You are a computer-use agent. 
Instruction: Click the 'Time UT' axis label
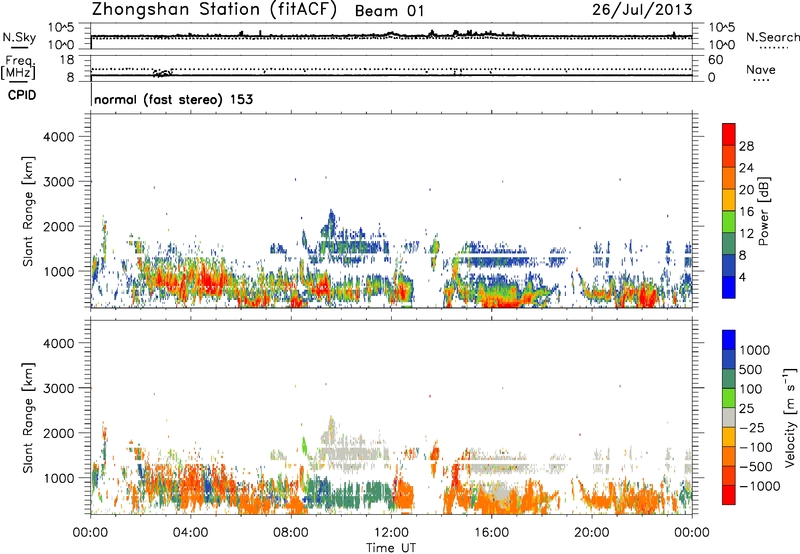(x=391, y=548)
